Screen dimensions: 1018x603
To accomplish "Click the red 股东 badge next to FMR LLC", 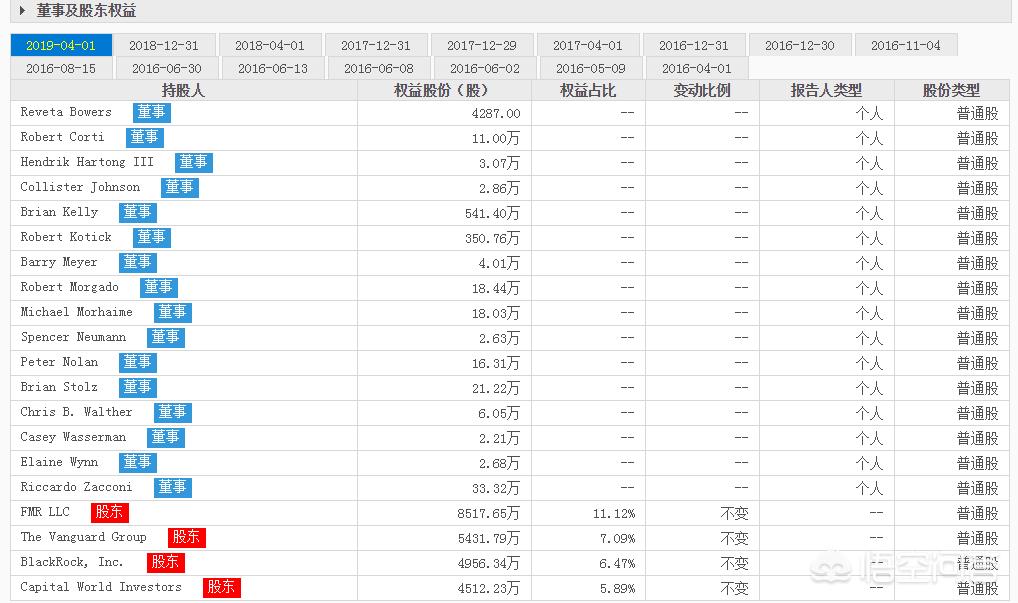I will 110,512.
